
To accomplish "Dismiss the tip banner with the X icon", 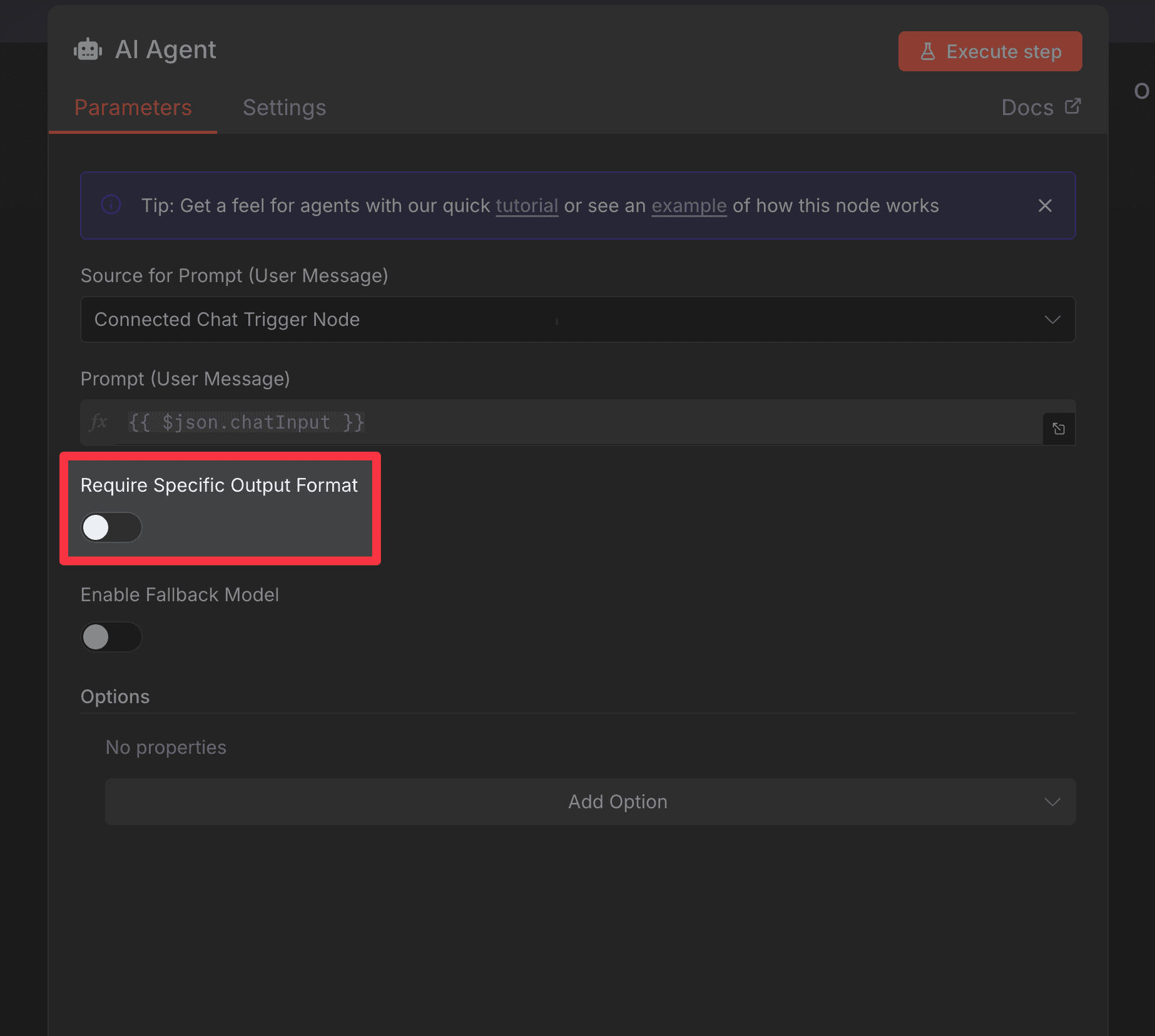I will click(1046, 205).
